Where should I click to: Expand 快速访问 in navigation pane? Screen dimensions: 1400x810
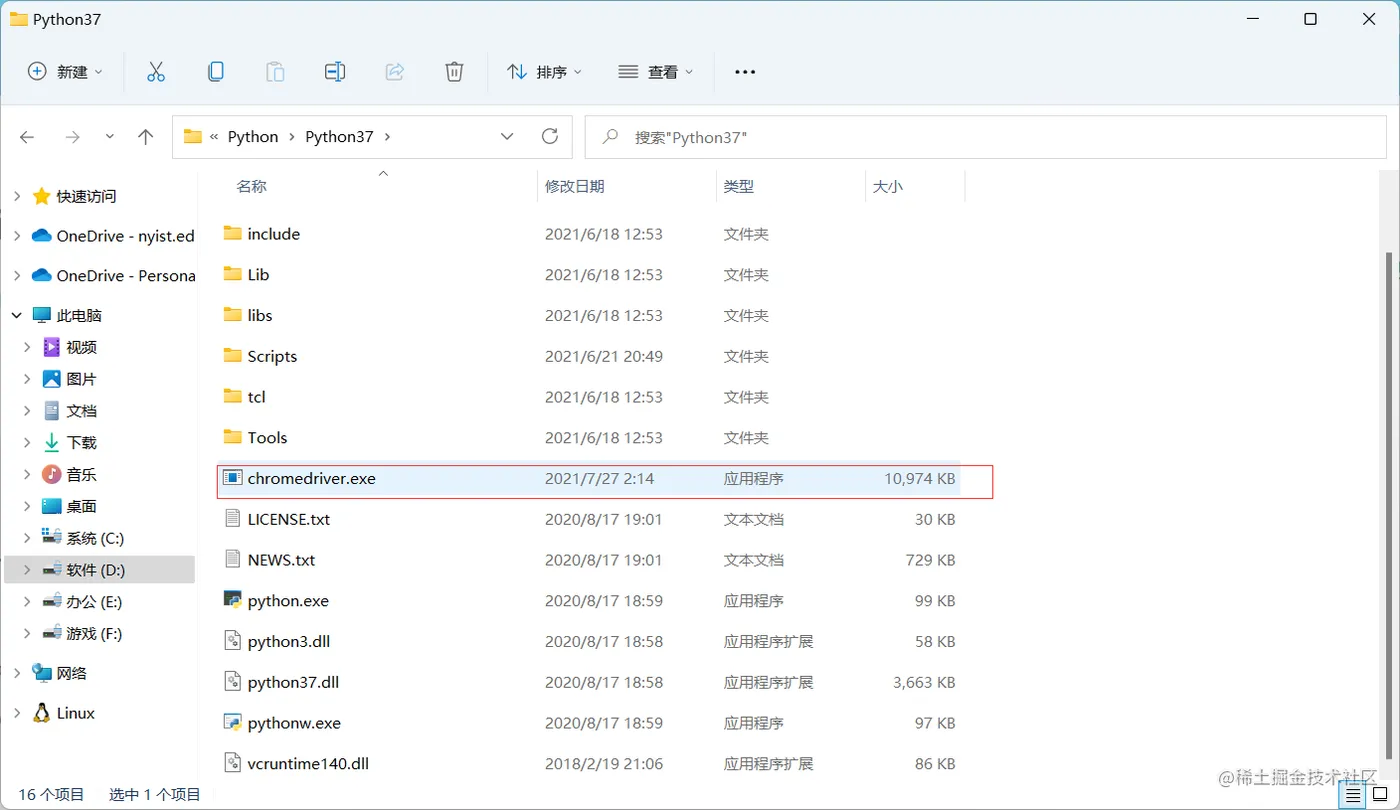pos(16,196)
